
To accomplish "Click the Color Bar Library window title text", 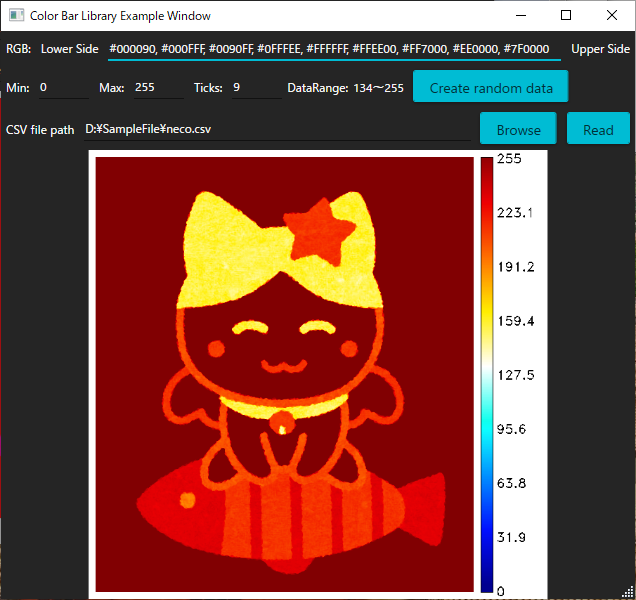I will [120, 16].
